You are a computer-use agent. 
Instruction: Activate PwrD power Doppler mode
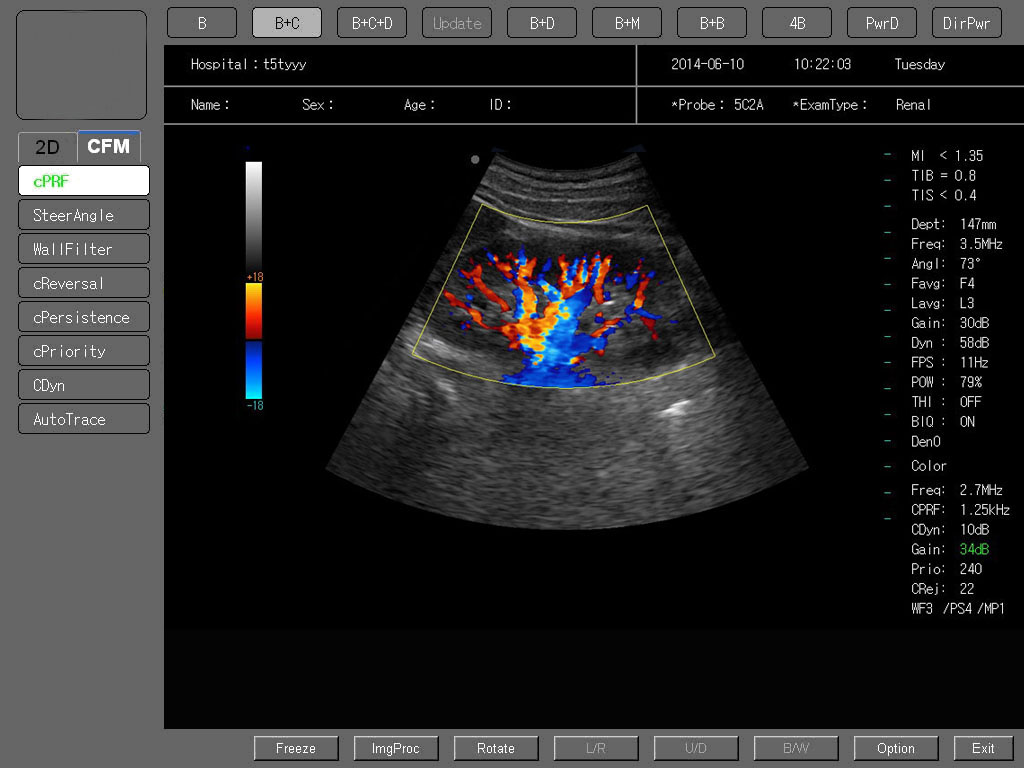(x=881, y=23)
